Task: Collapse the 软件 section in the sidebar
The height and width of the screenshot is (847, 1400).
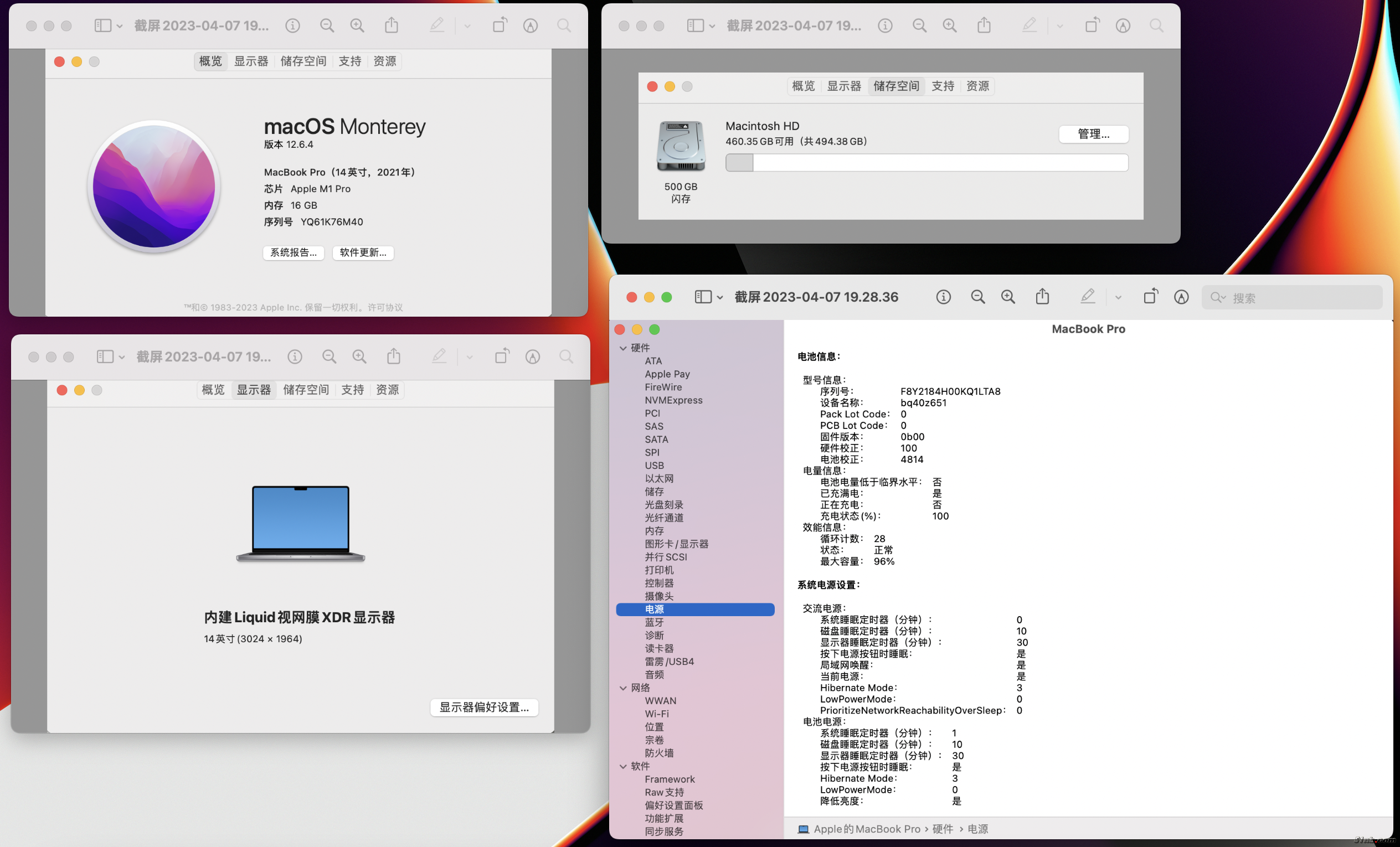Action: coord(623,766)
